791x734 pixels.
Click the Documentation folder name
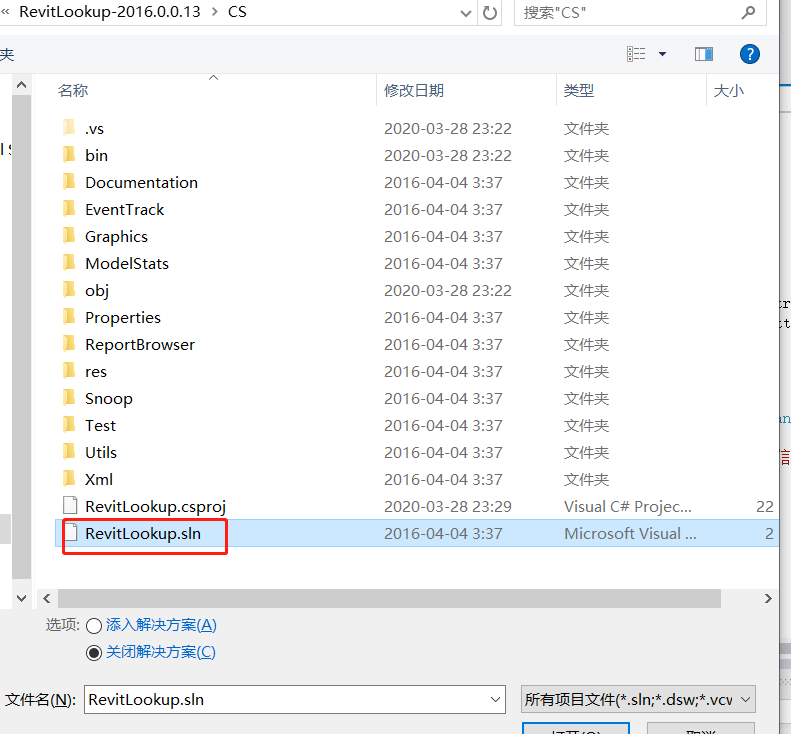141,182
